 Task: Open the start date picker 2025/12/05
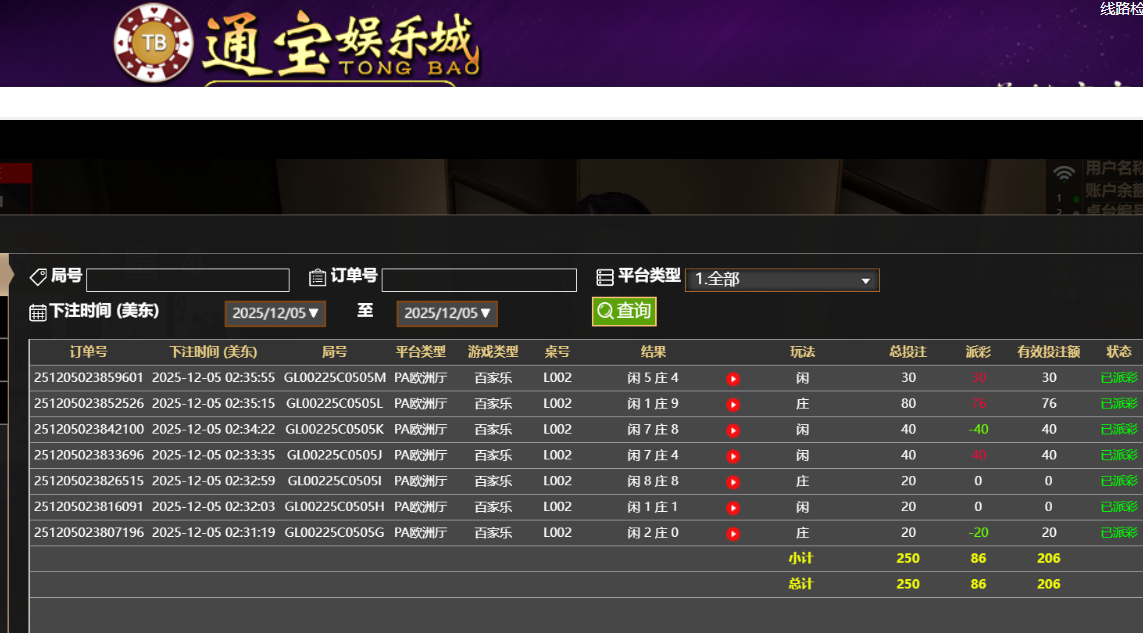click(276, 313)
